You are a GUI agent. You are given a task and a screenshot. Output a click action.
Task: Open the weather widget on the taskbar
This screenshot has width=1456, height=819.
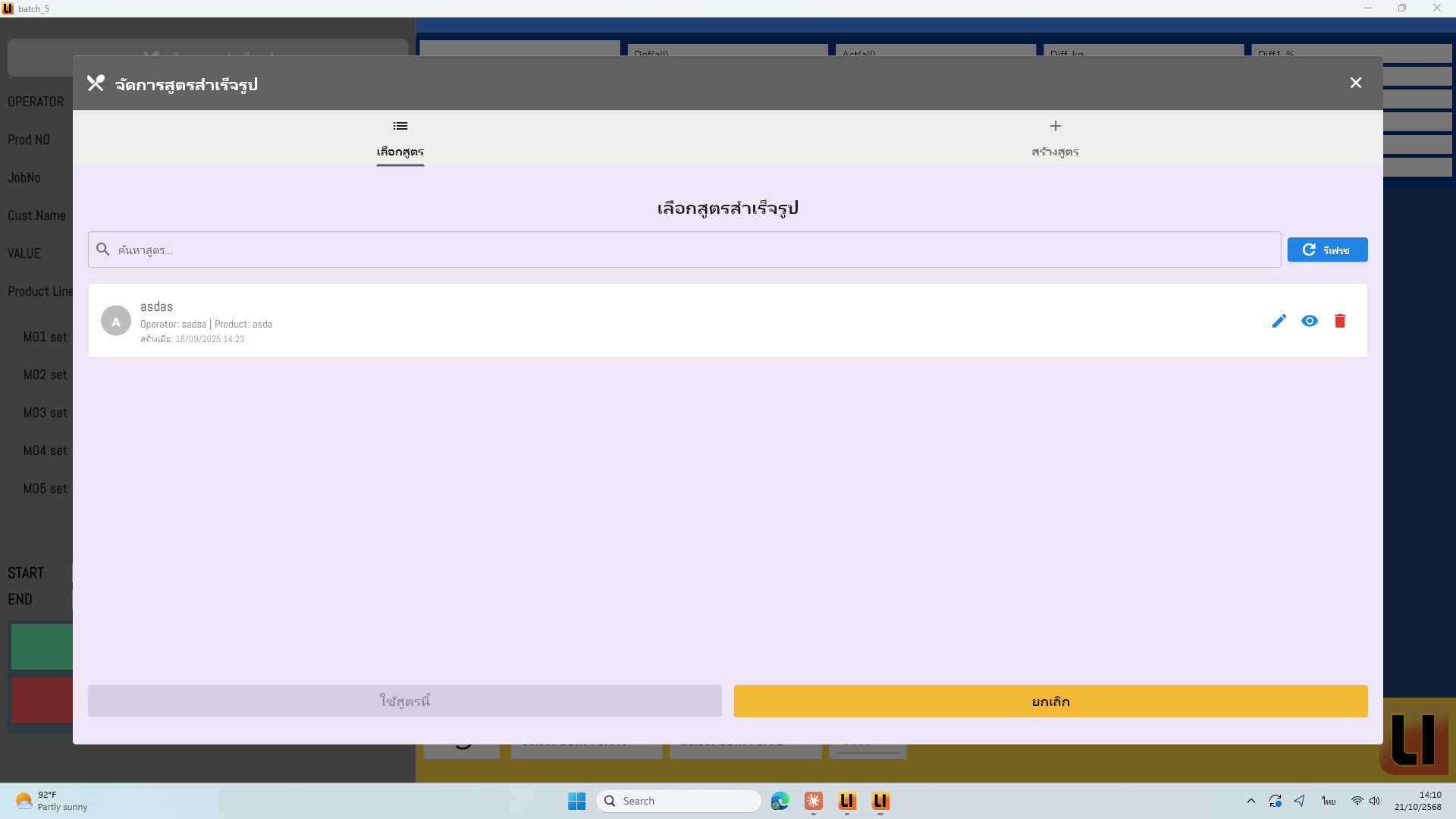click(52, 801)
